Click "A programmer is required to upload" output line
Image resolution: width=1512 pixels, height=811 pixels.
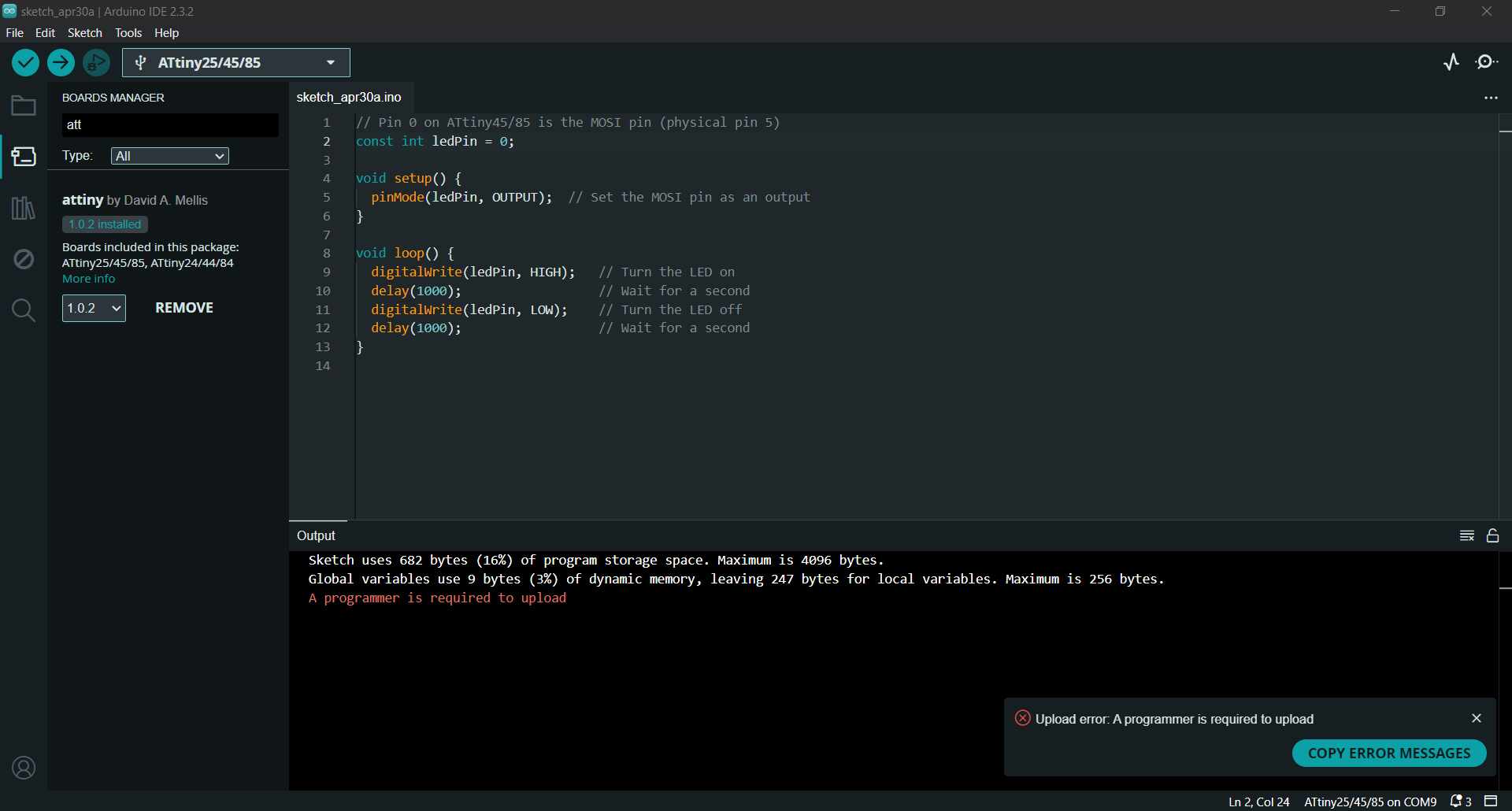click(x=437, y=598)
